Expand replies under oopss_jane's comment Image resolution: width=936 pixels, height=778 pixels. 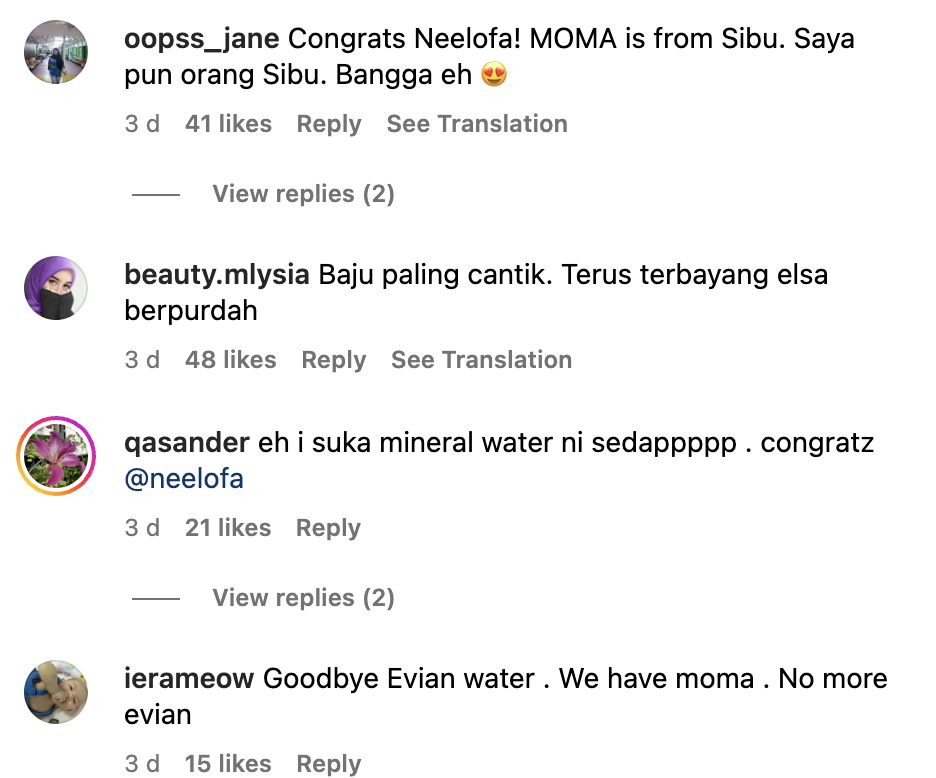[x=303, y=194]
